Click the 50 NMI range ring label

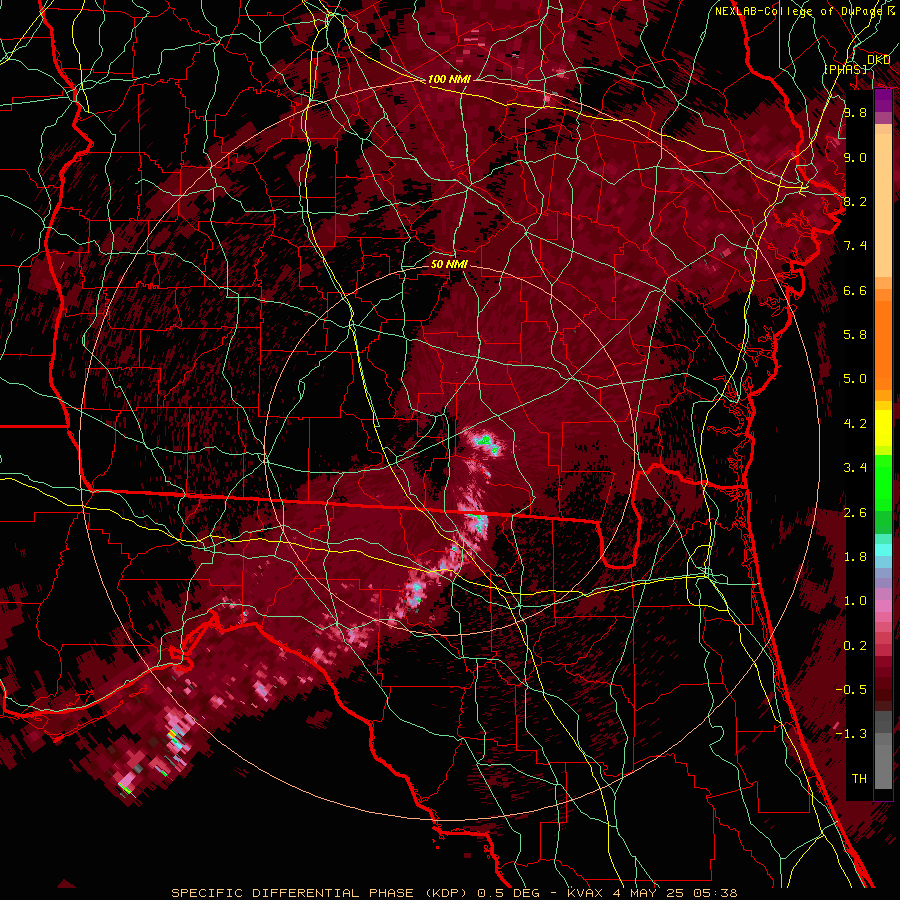click(x=449, y=264)
